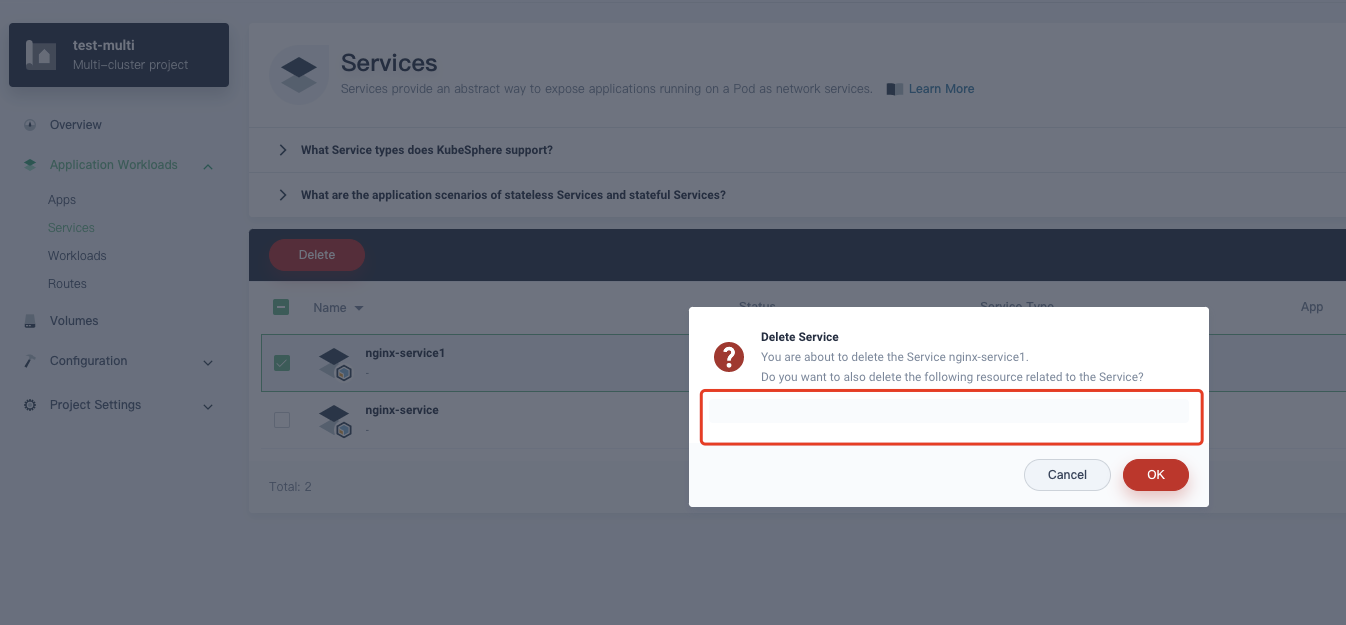Click the test-multi project thumbnail
Image resolution: width=1346 pixels, height=625 pixels.
[40, 54]
